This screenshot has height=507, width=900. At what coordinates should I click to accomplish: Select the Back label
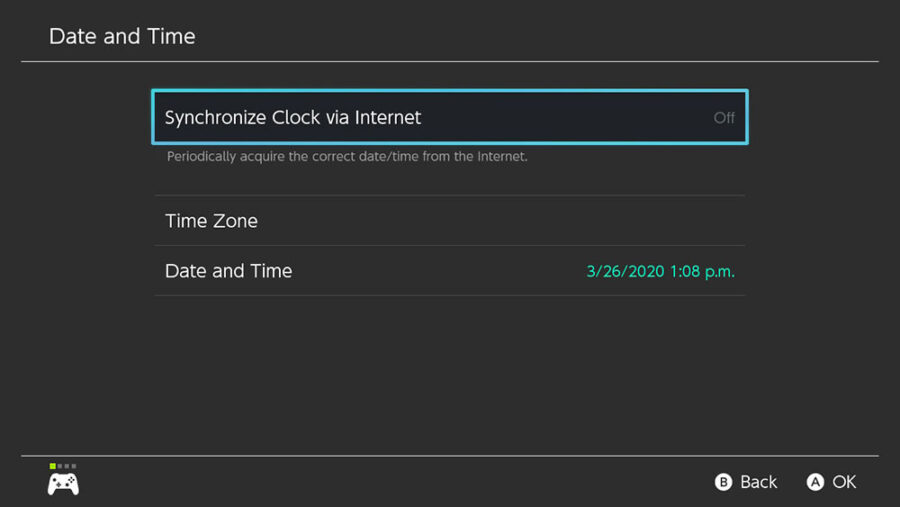758,482
